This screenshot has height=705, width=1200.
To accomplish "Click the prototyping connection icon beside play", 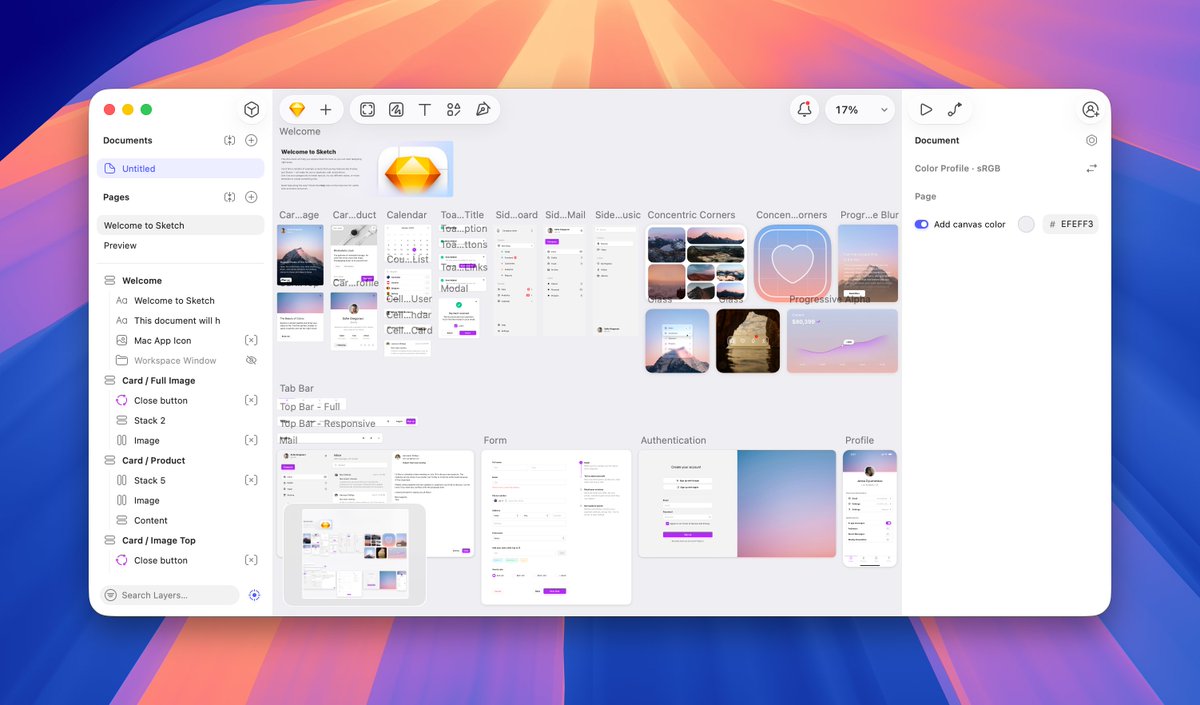I will [x=955, y=109].
